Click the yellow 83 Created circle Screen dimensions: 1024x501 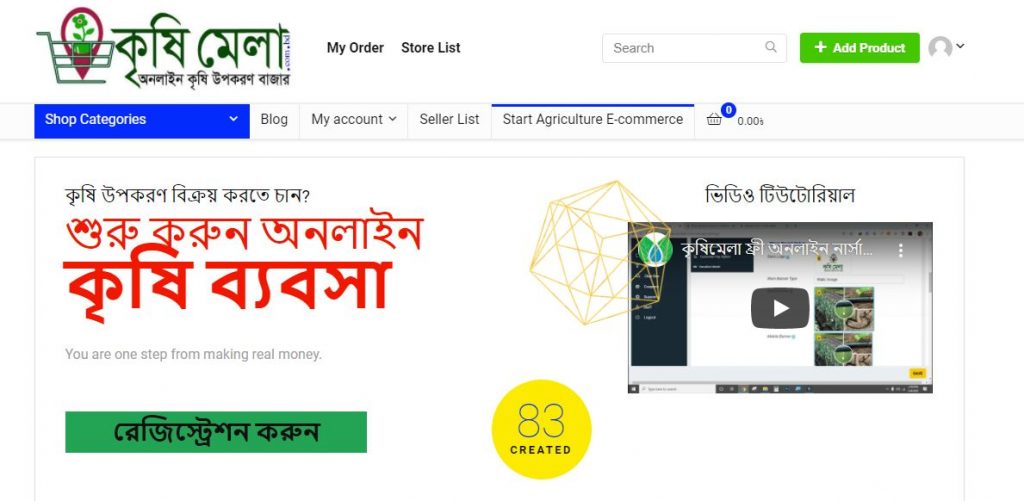[x=541, y=429]
